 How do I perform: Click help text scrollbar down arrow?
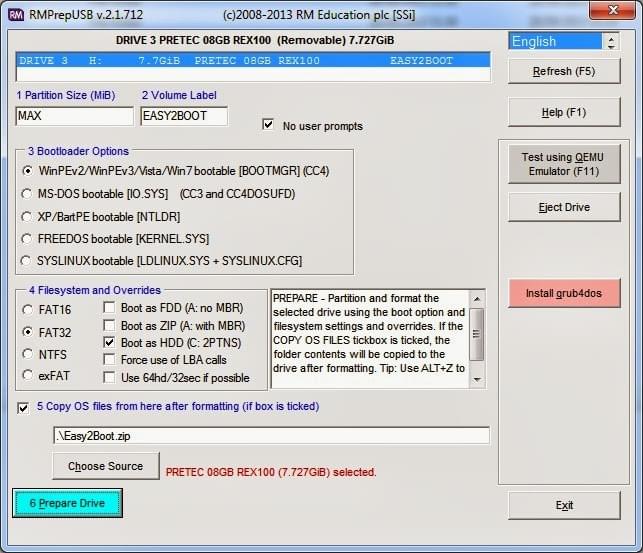coord(477,380)
